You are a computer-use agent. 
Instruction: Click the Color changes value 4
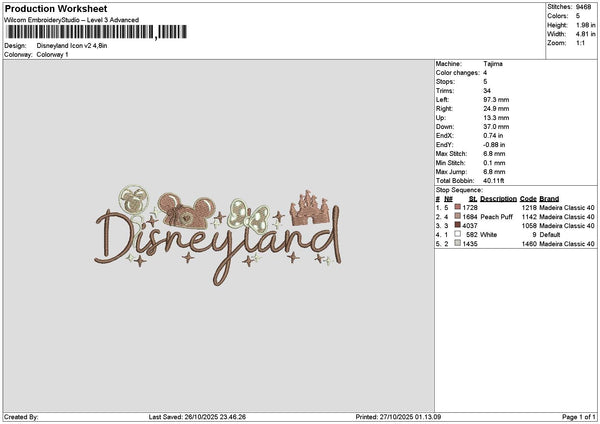click(485, 73)
